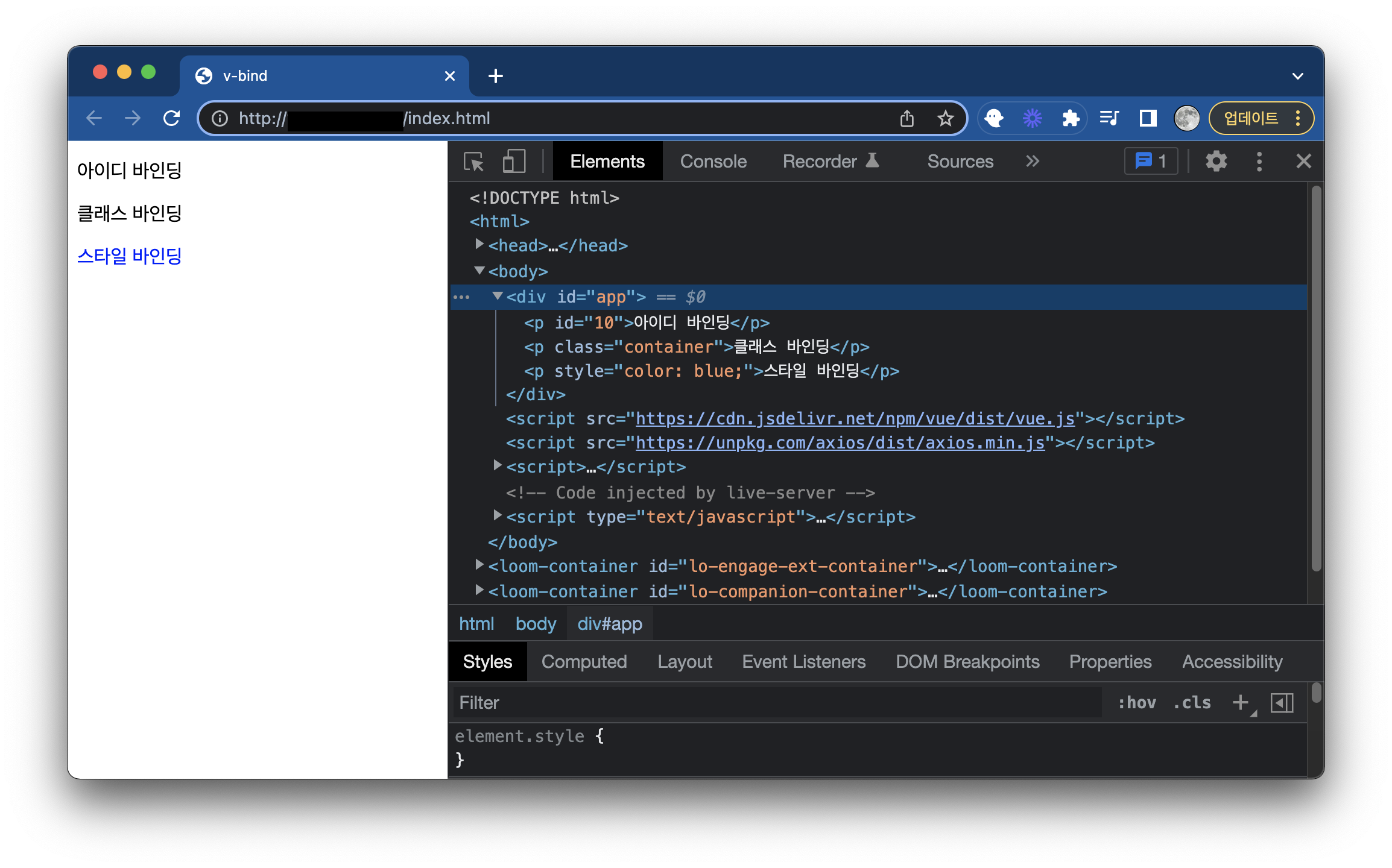Open the media control playlist icon
1392x868 pixels.
click(1109, 118)
